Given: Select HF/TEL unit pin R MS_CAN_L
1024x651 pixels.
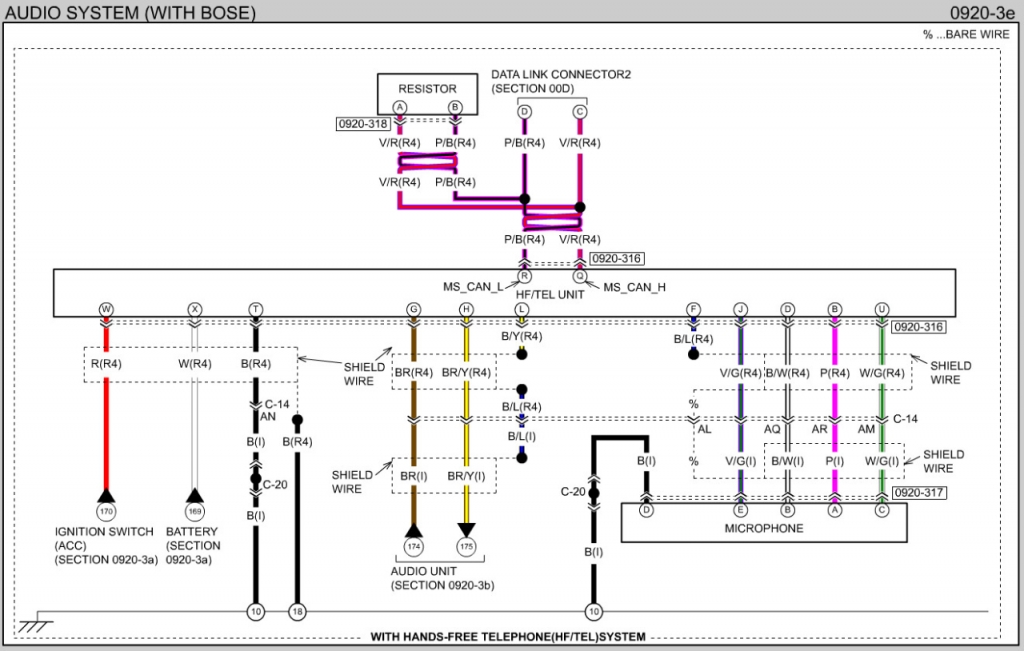Looking at the screenshot, I should click(x=524, y=277).
